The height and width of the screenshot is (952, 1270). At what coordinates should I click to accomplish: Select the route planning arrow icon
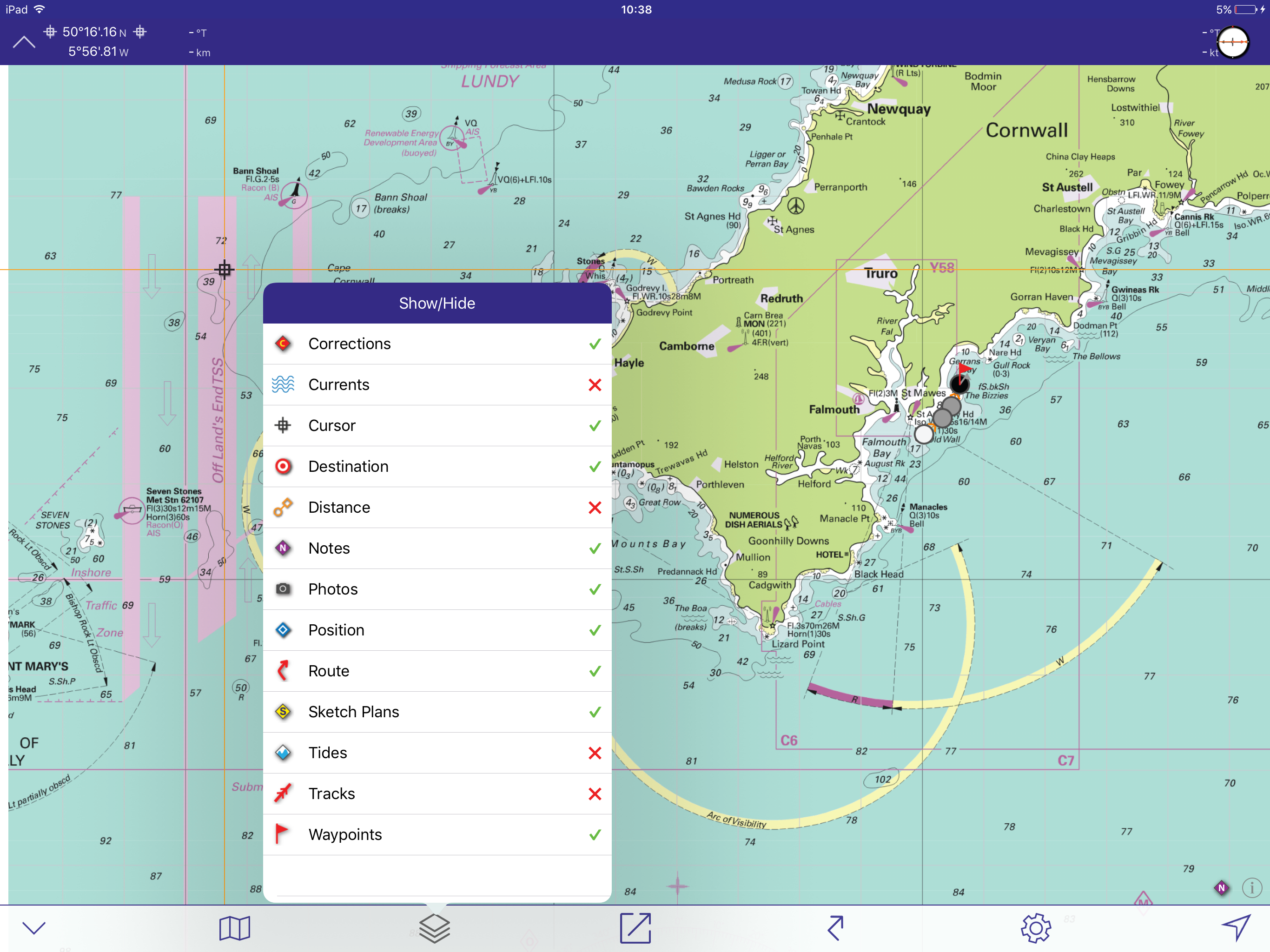tap(836, 928)
